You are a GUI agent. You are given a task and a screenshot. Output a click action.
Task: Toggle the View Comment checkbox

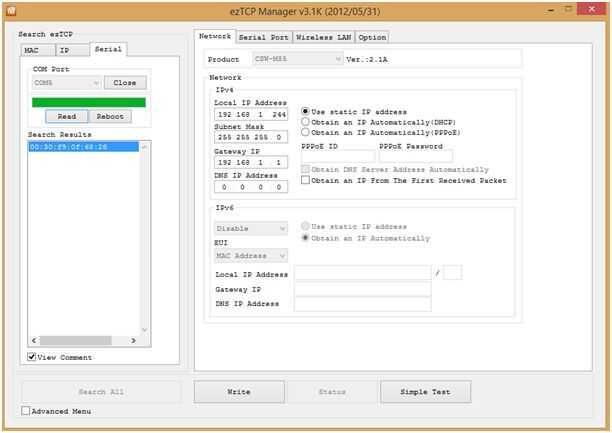coord(32,357)
